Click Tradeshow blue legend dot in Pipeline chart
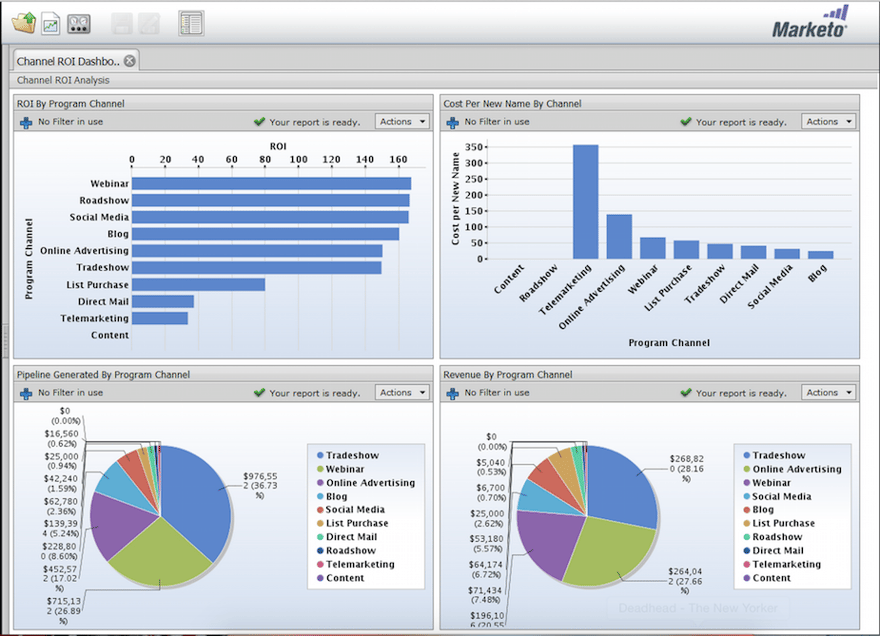The image size is (880, 636). click(x=320, y=455)
